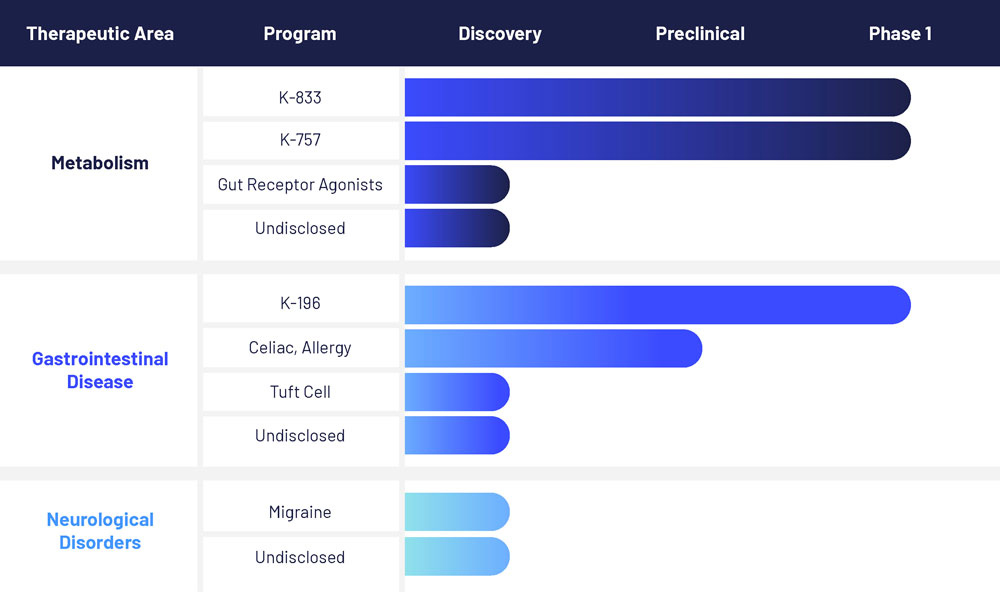Viewport: 1000px width, 592px height.
Task: Select Undisclosed program under Metabolism
Action: tap(300, 228)
